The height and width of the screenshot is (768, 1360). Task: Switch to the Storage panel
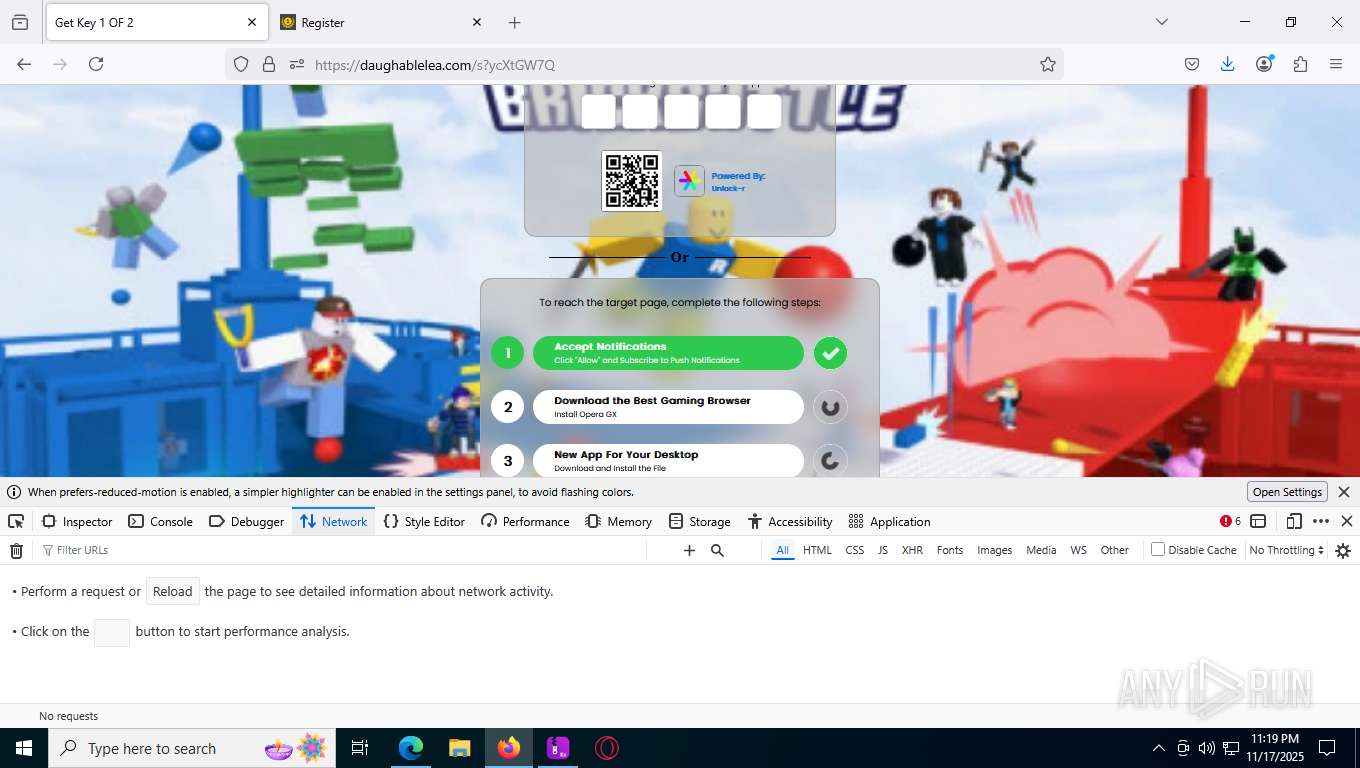(x=700, y=521)
